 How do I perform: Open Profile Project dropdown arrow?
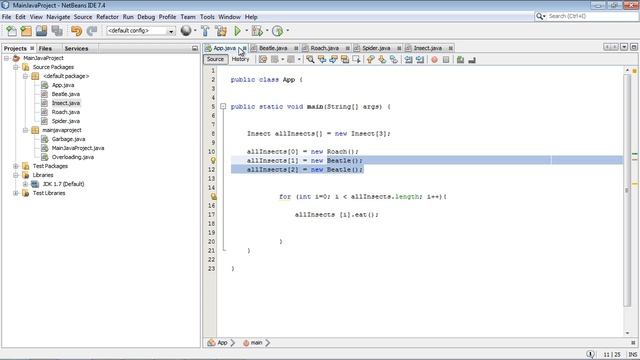[287, 31]
